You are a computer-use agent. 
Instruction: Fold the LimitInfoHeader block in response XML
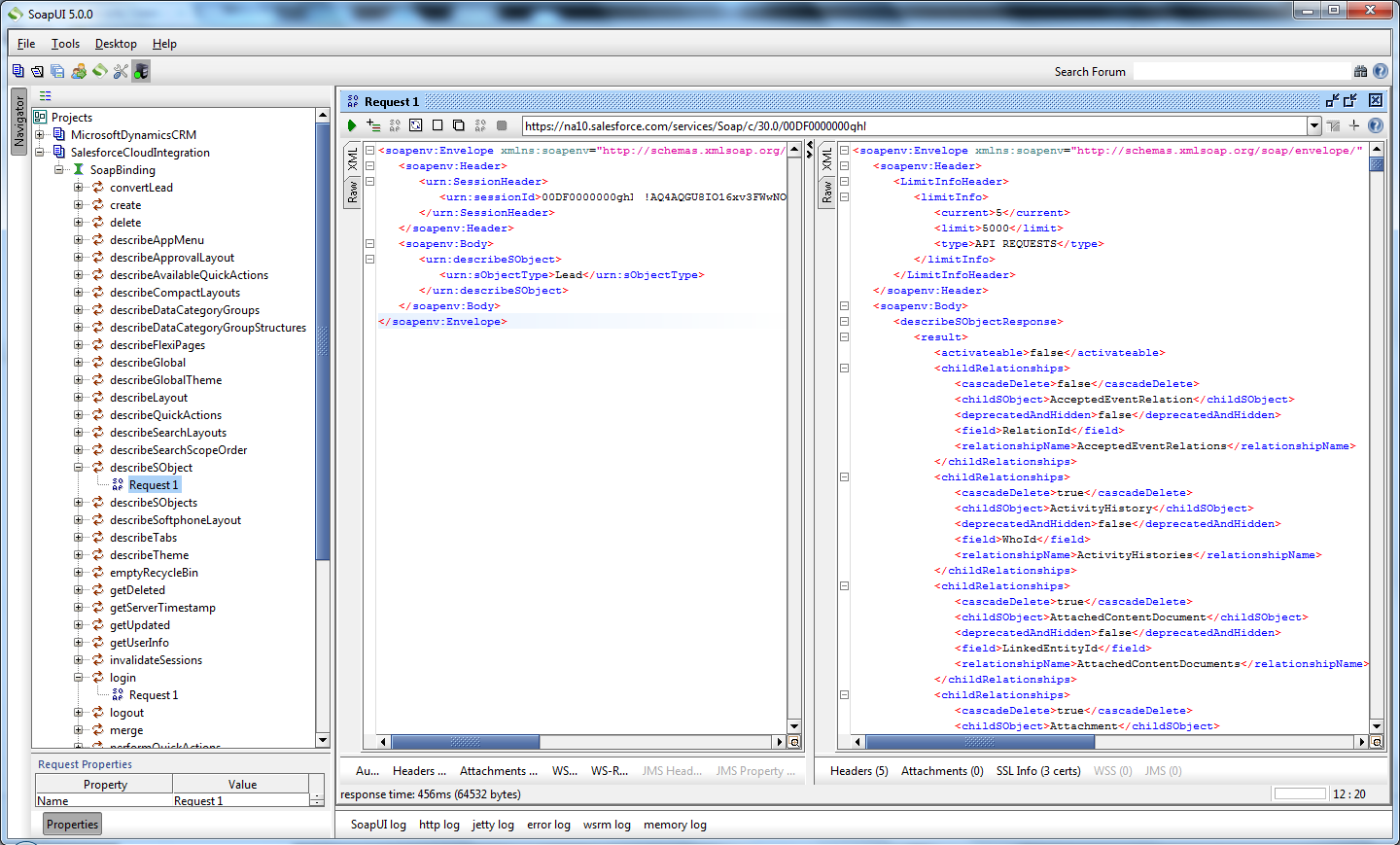click(x=844, y=182)
